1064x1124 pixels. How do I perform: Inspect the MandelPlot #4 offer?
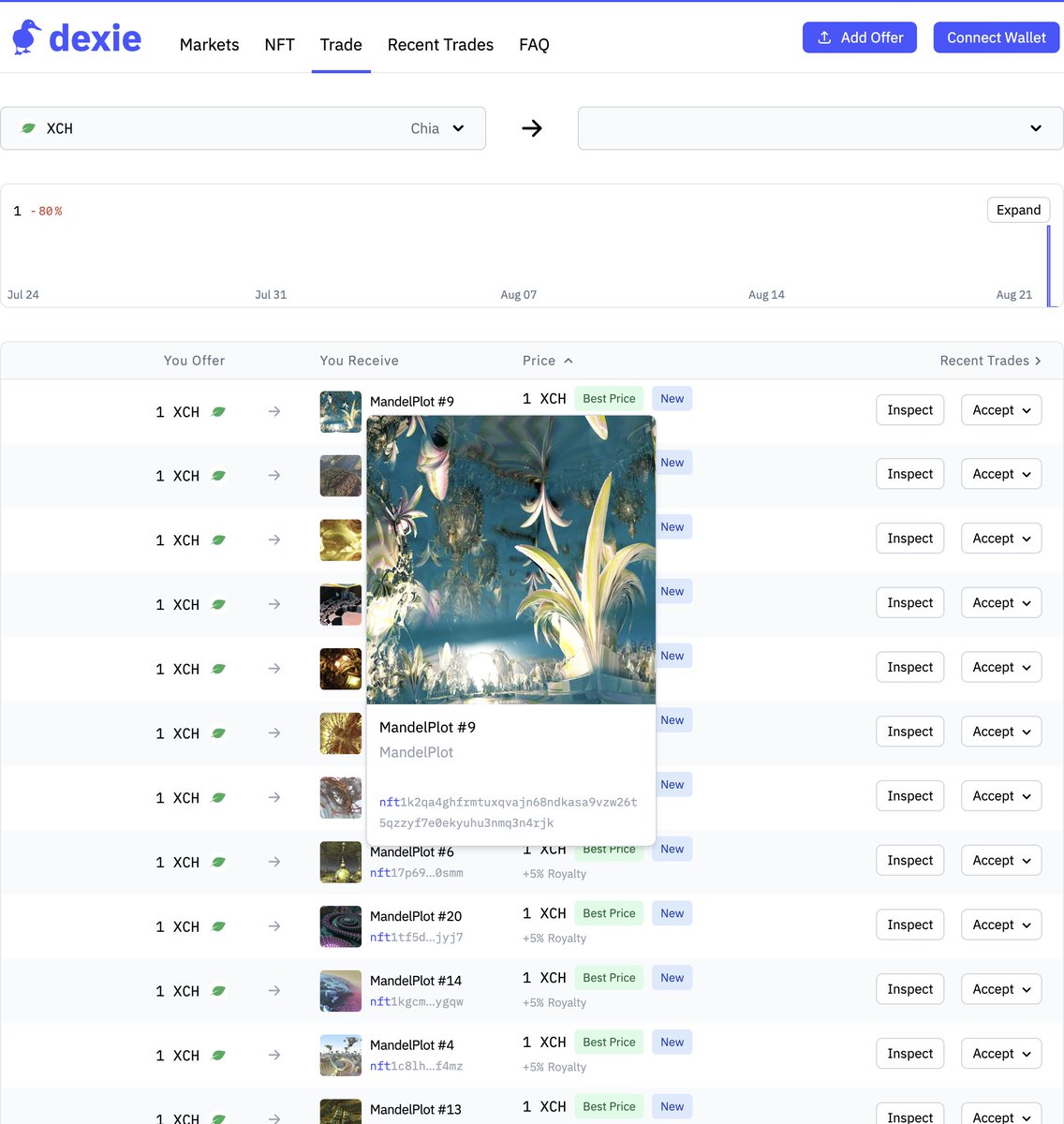tap(910, 1054)
